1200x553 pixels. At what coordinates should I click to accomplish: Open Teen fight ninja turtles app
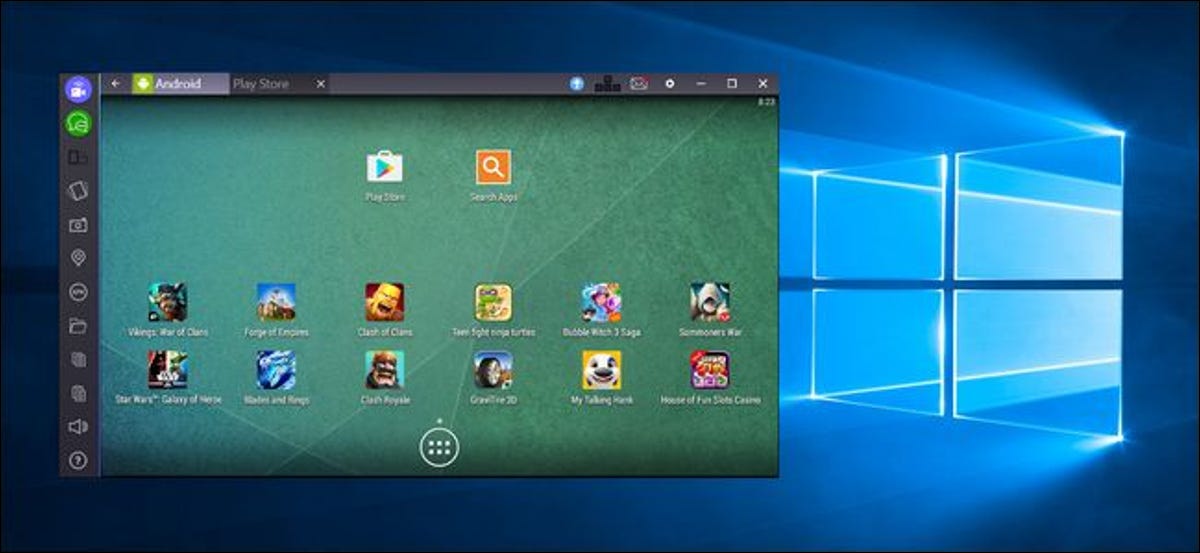pos(493,302)
